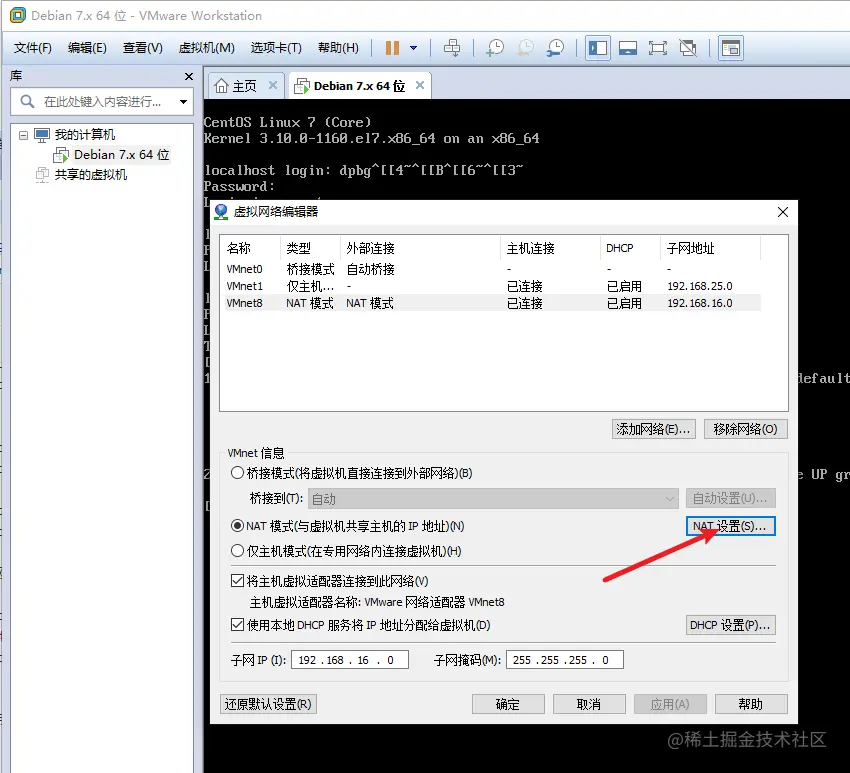
Task: Click the 名称 column header
Action: tap(250, 248)
